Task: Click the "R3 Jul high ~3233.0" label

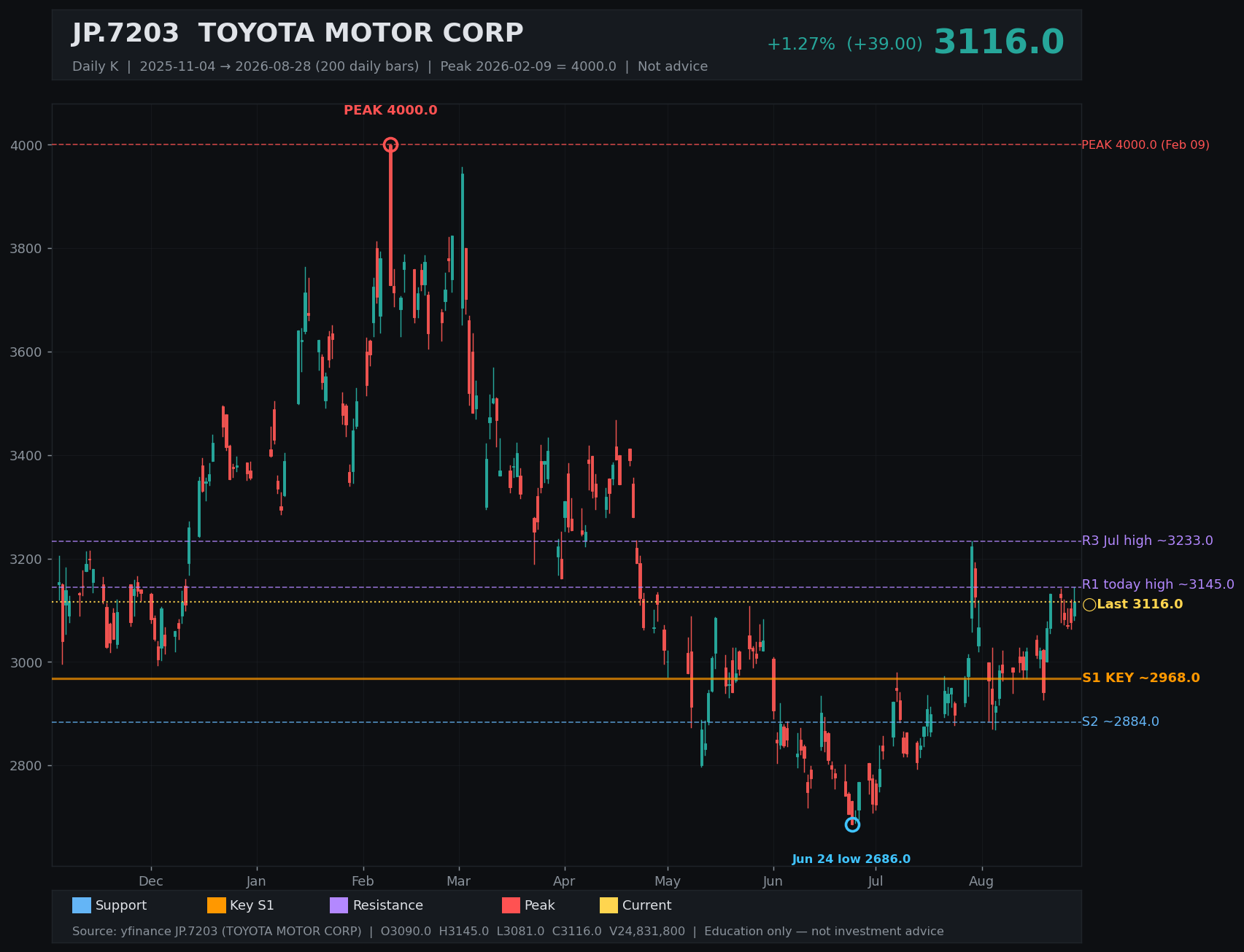Action: [x=1147, y=541]
